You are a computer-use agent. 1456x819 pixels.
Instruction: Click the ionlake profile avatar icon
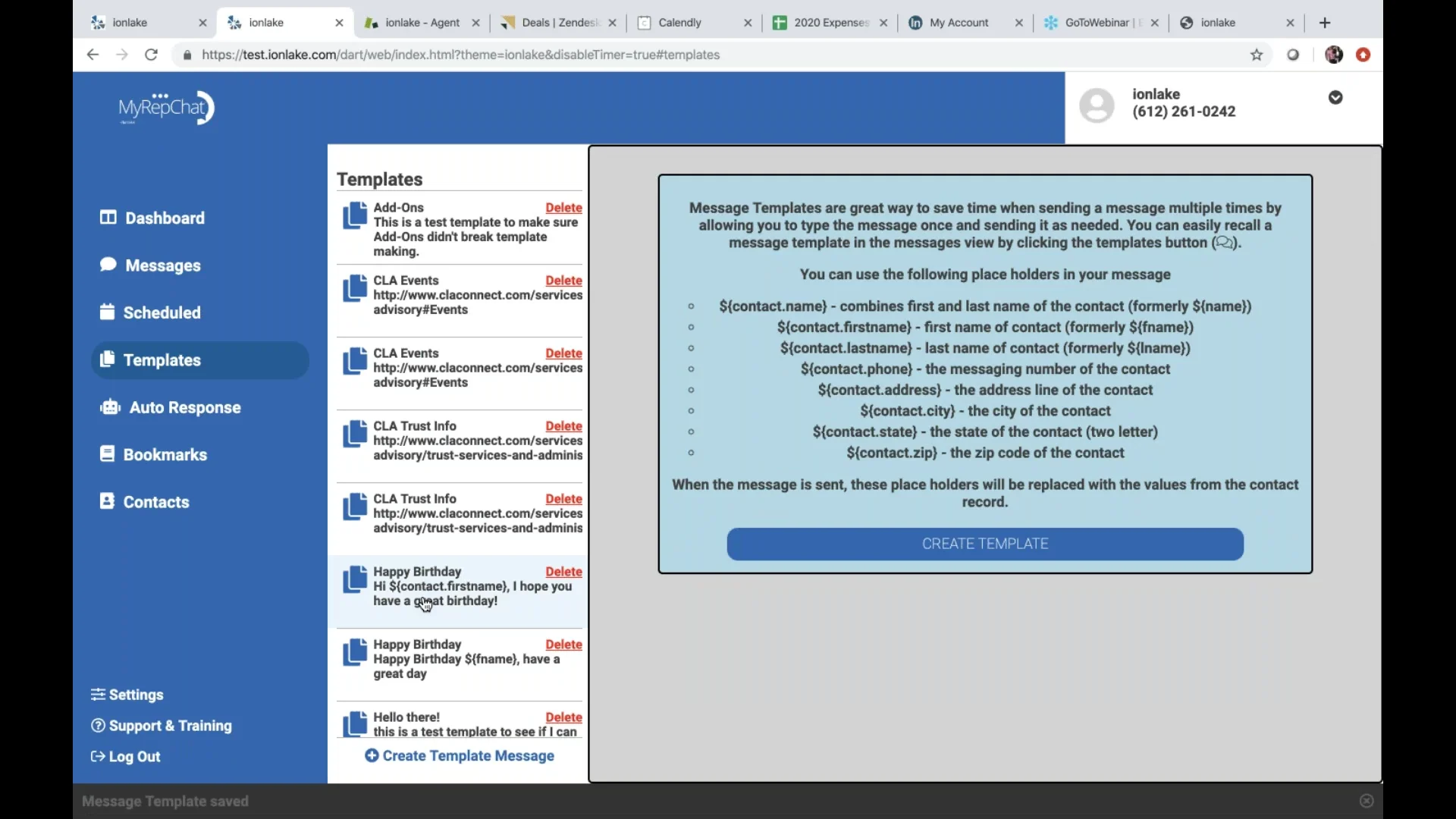pos(1097,105)
